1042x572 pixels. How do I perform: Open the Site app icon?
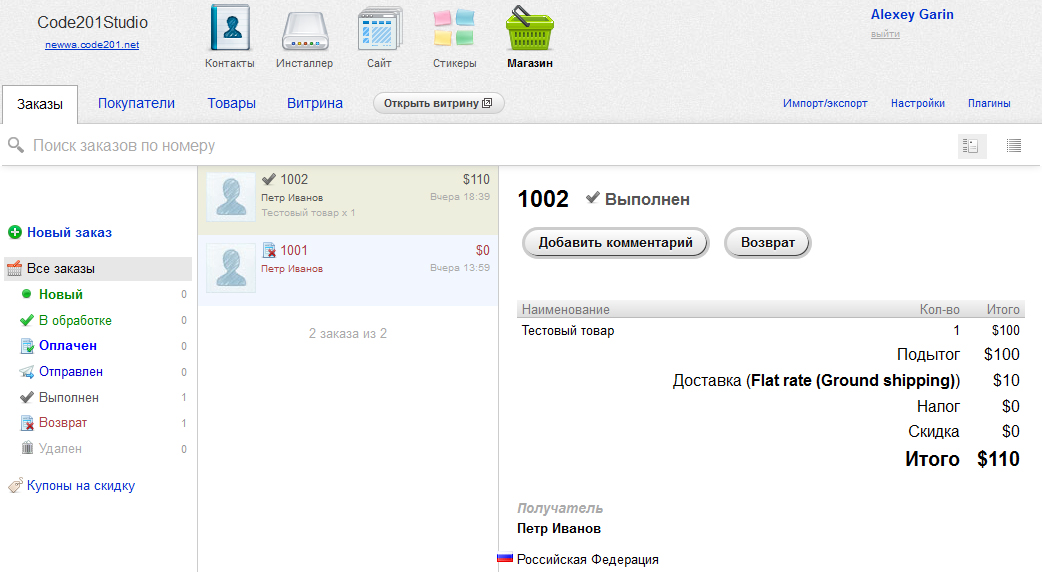pos(379,29)
